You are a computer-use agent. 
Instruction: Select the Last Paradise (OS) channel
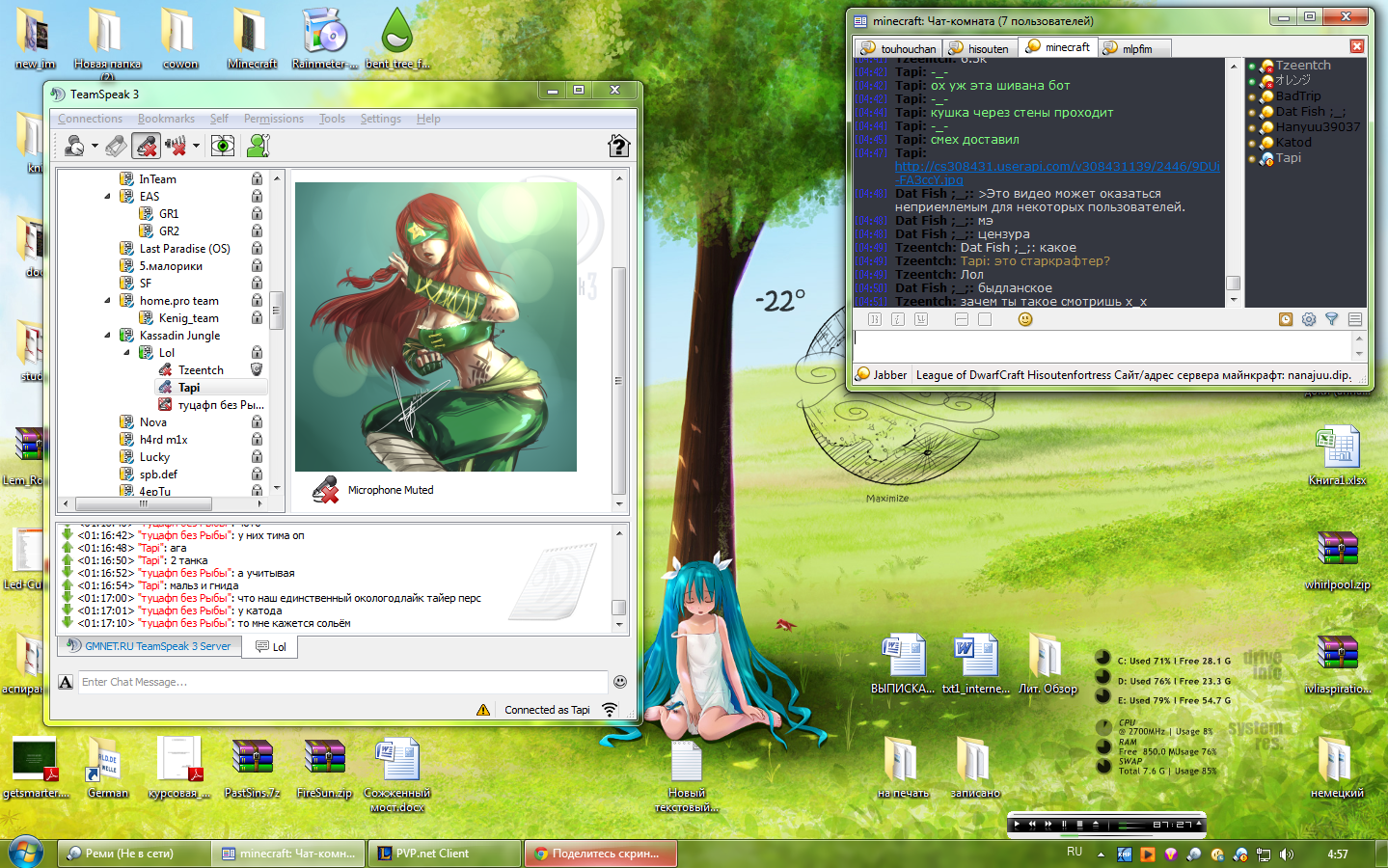click(184, 249)
